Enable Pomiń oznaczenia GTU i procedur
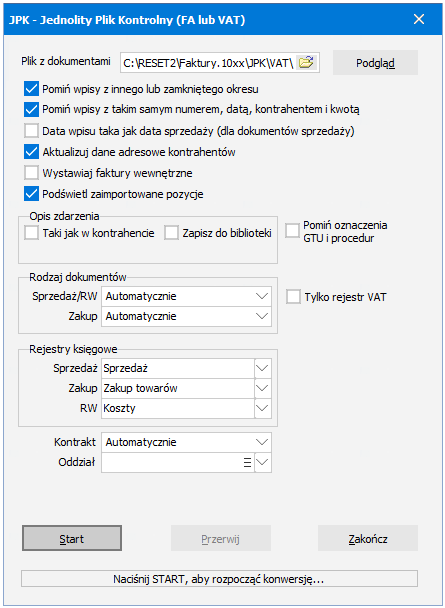This screenshot has height=608, width=445. point(293,231)
